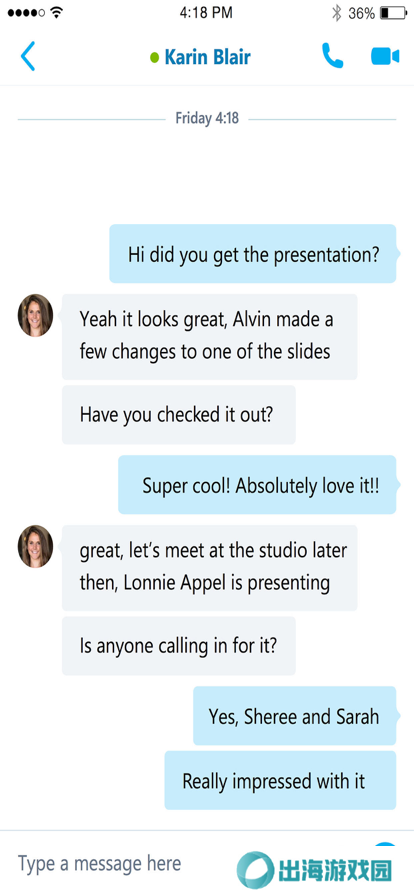
Task: Select the 'Hi did you get the presentation?' bubble
Action: coord(253,254)
